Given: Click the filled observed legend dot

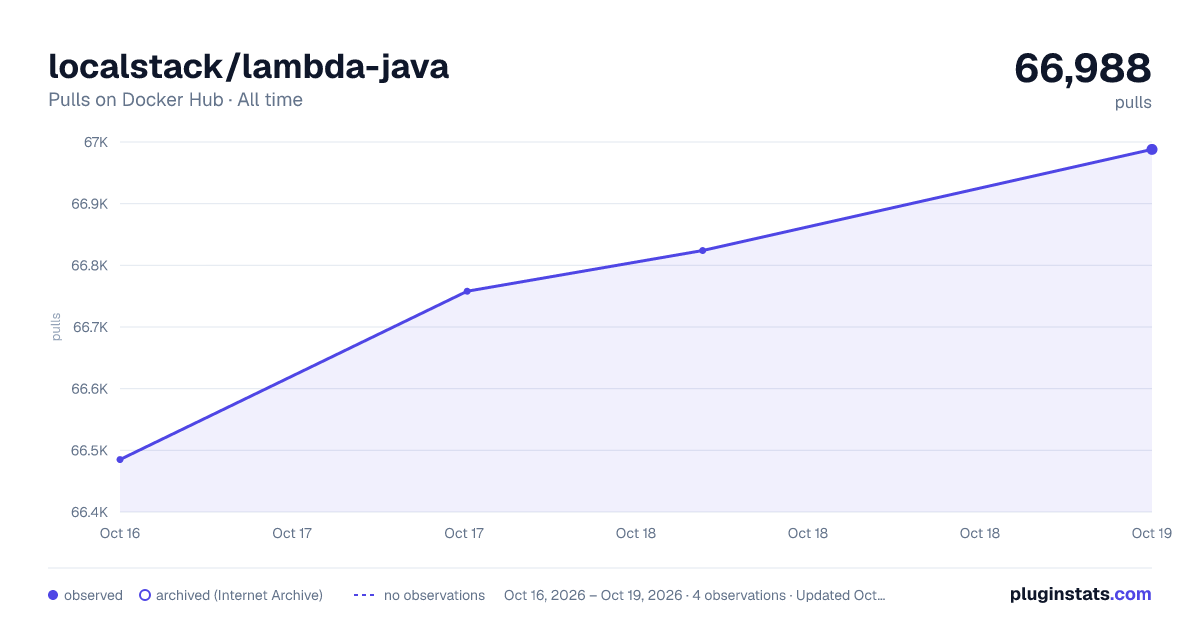Looking at the screenshot, I should (53, 595).
